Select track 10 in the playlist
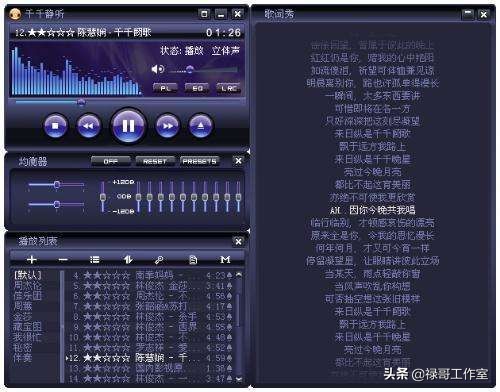 pyautogui.click(x=150, y=337)
